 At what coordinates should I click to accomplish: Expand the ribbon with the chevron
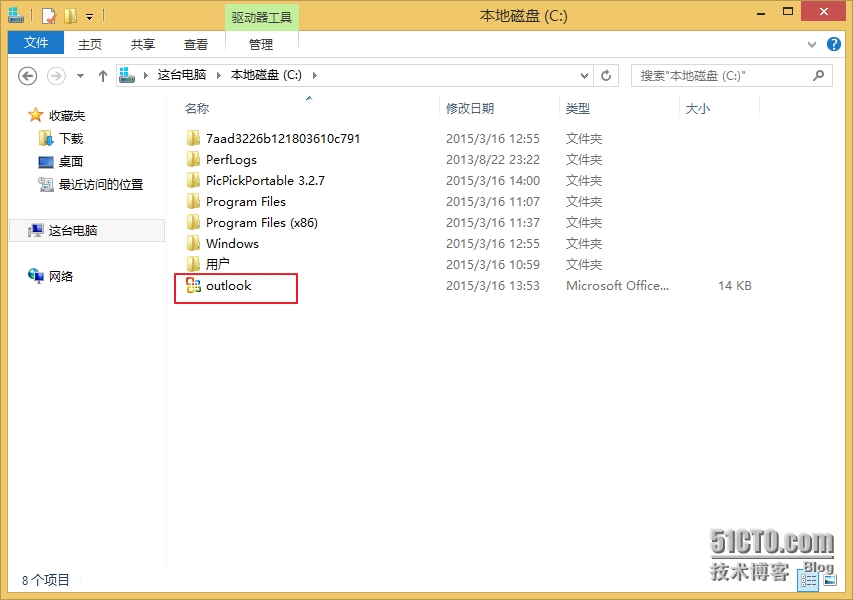pos(812,45)
